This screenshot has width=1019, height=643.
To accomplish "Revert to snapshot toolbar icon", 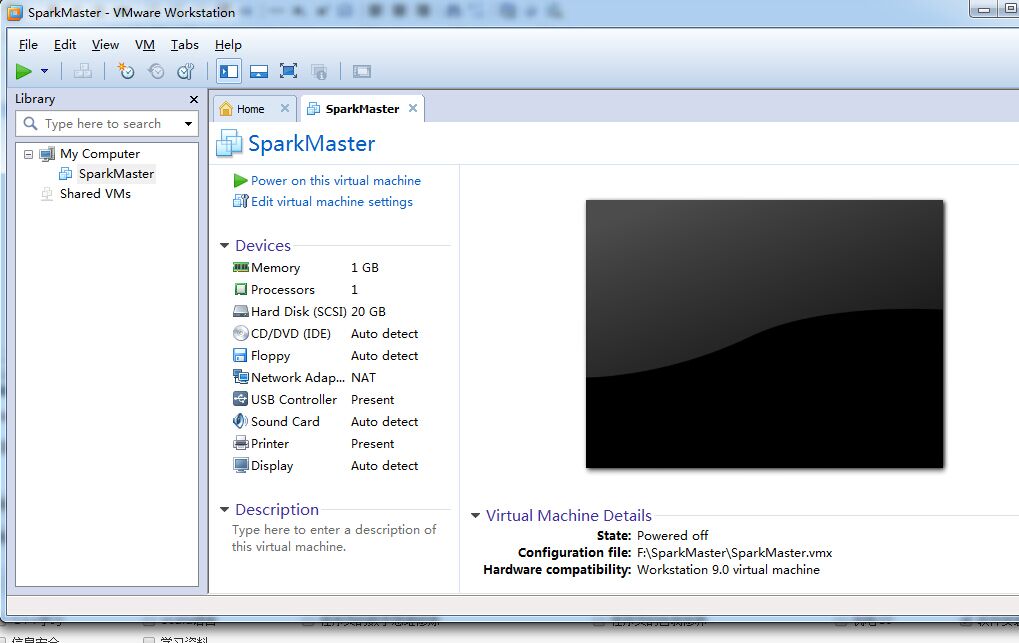I will (x=156, y=72).
